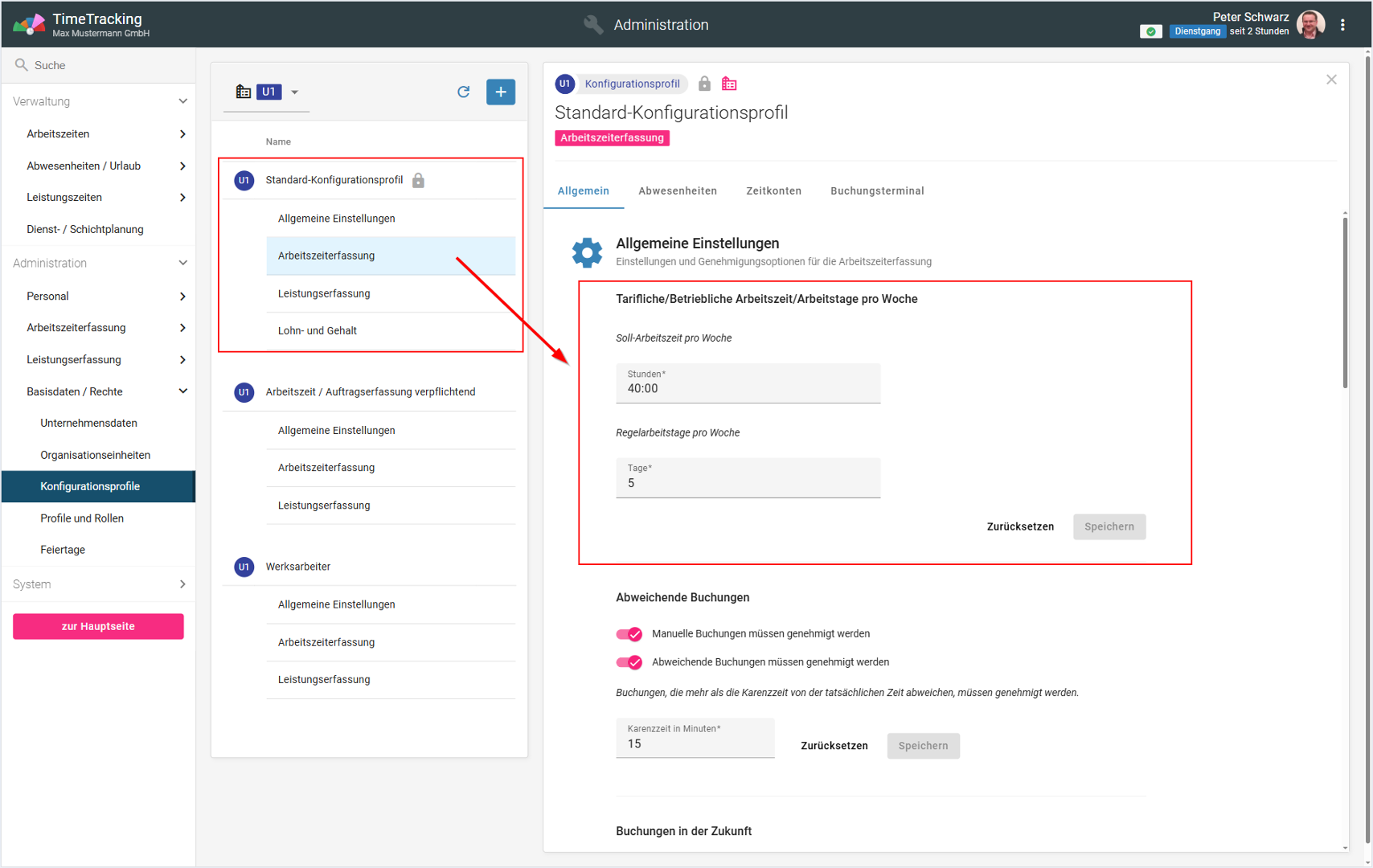Click the 'zur Hauptseite' button

(98, 626)
